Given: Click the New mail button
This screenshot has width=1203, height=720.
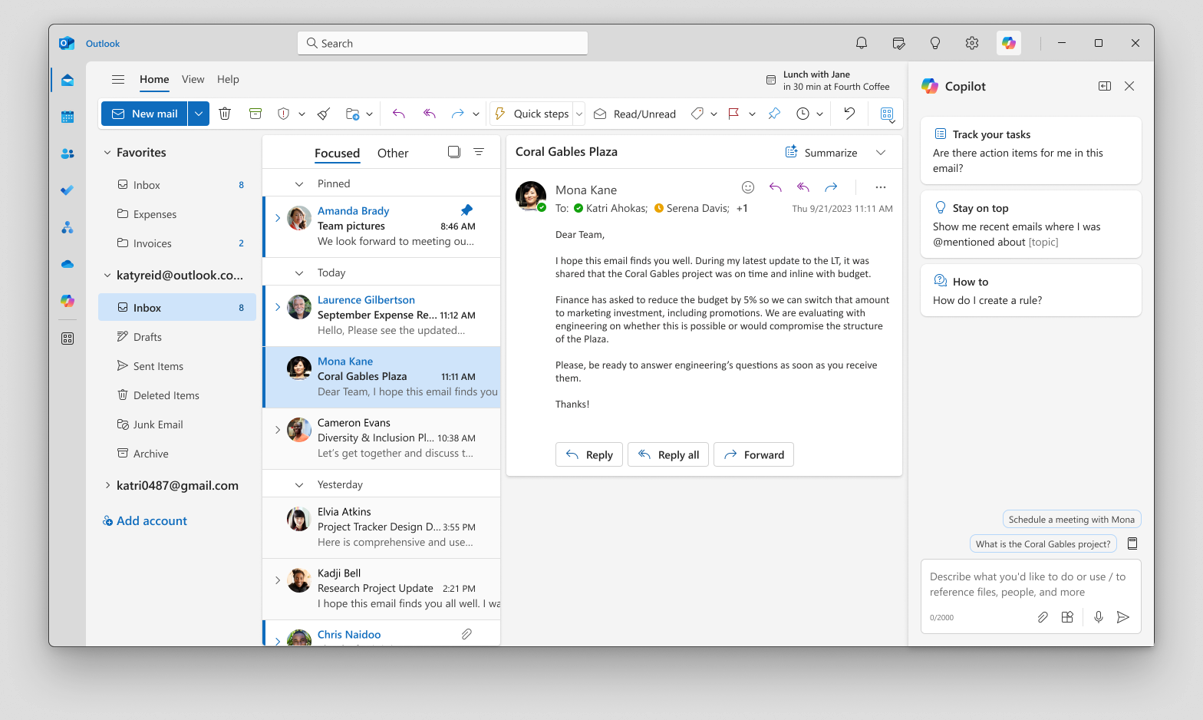Looking at the screenshot, I should 145,114.
